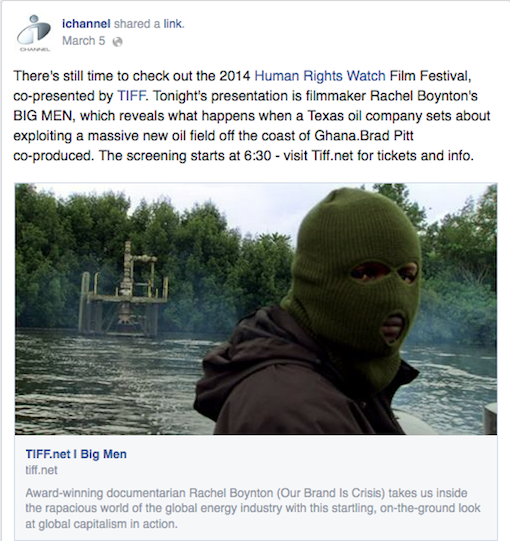This screenshot has height=541, width=510.
Task: Click the TIFF.net | Big Men headline
Action: (76, 454)
